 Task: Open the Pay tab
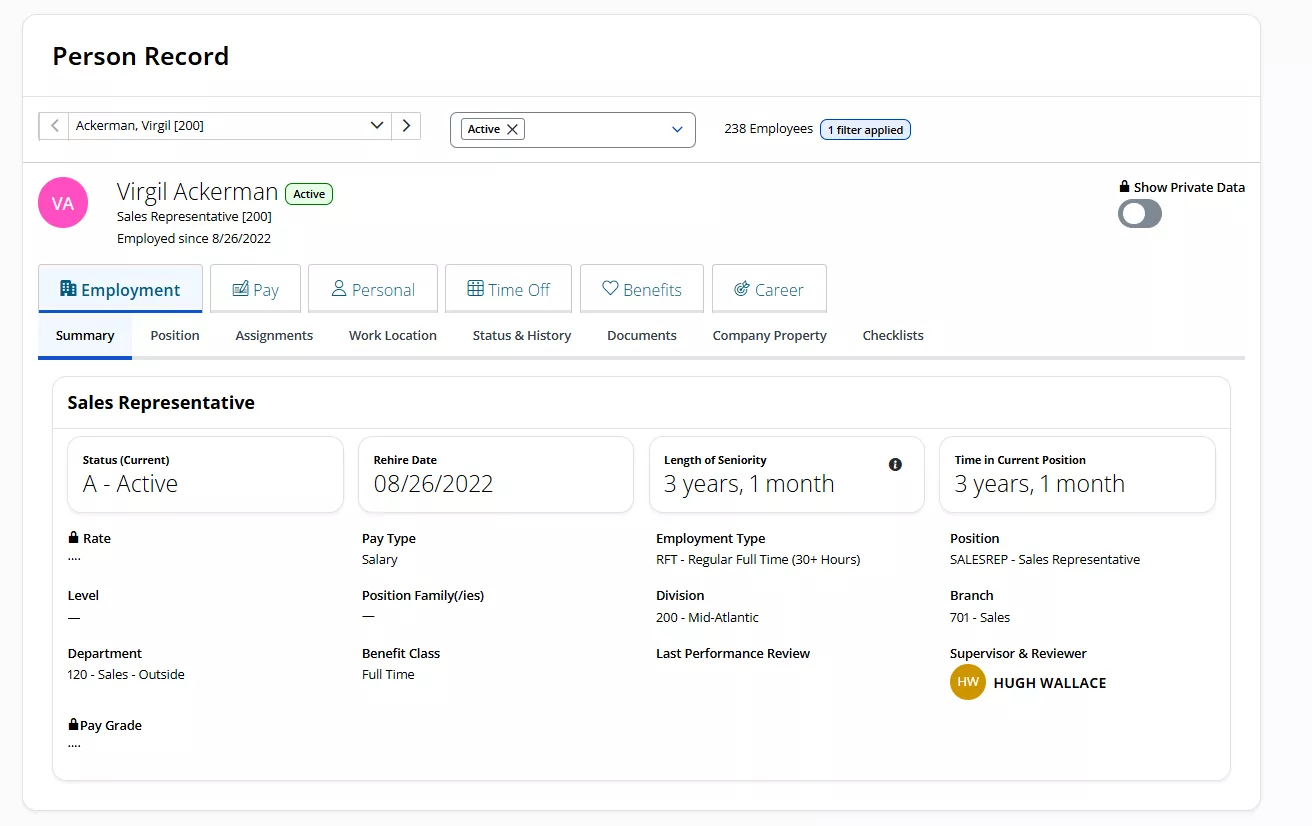coord(255,289)
